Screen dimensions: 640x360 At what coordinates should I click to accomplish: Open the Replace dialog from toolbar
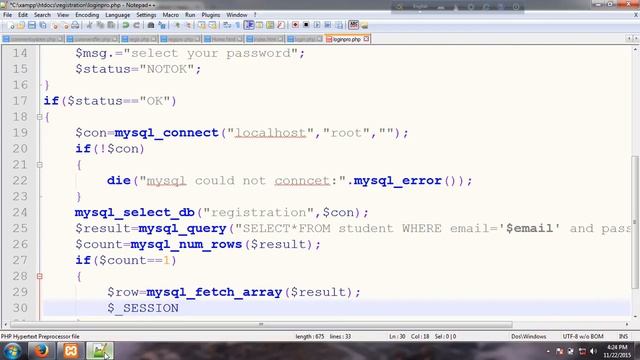(x=162, y=25)
